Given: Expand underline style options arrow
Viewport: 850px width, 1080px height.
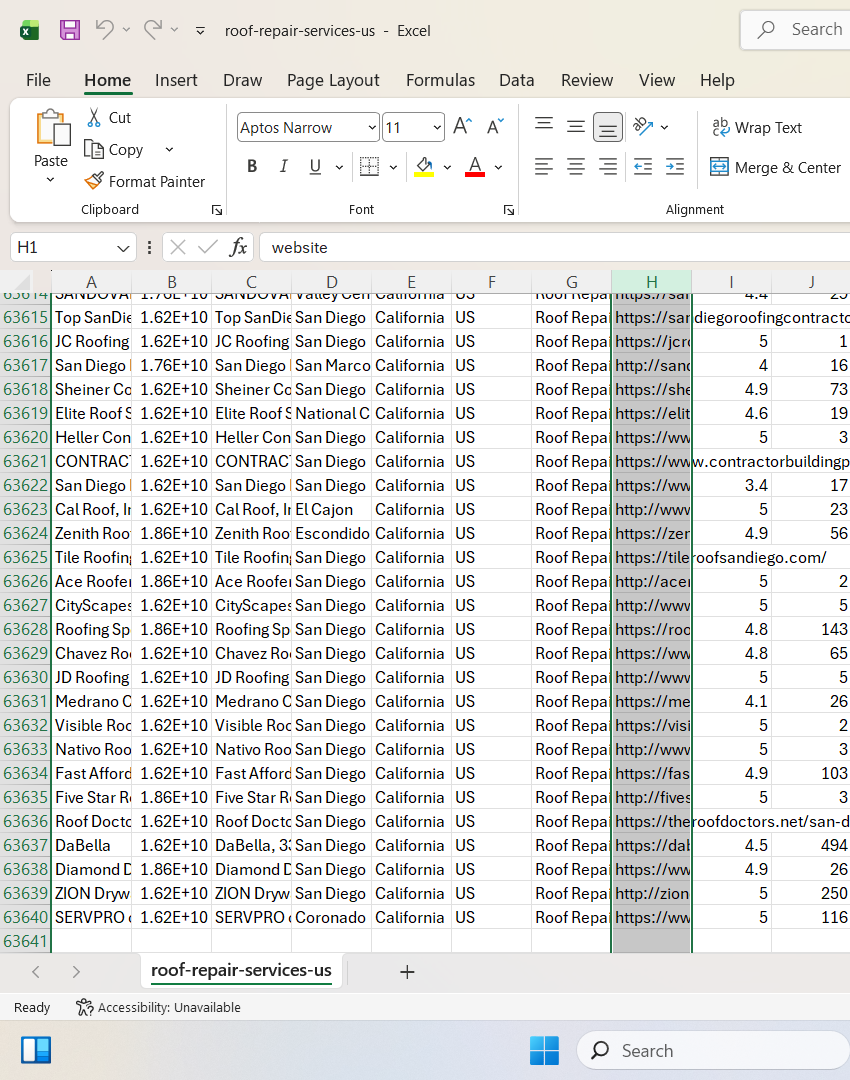Looking at the screenshot, I should (339, 167).
